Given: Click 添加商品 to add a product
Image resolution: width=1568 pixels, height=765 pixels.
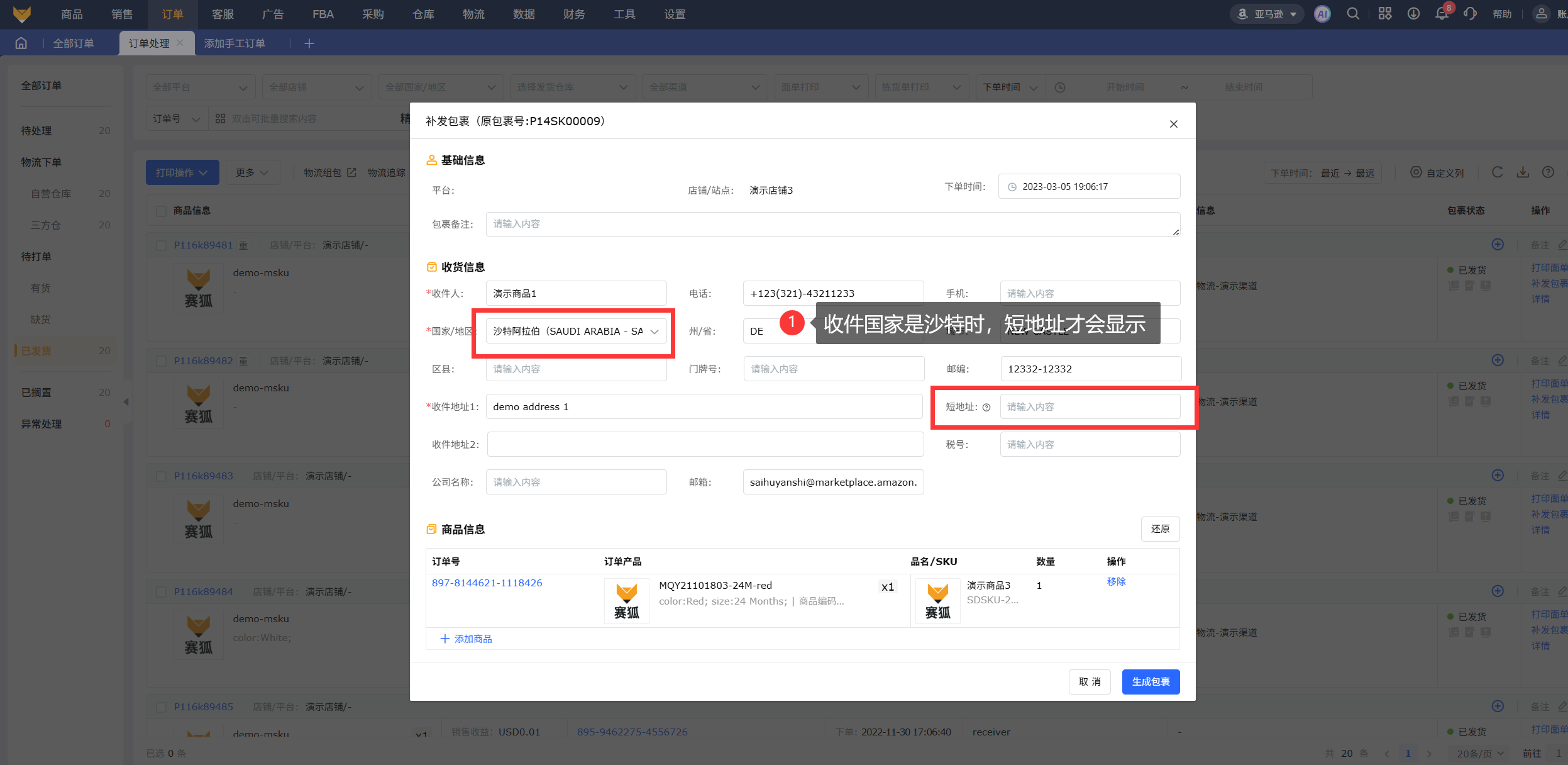Looking at the screenshot, I should (x=467, y=639).
